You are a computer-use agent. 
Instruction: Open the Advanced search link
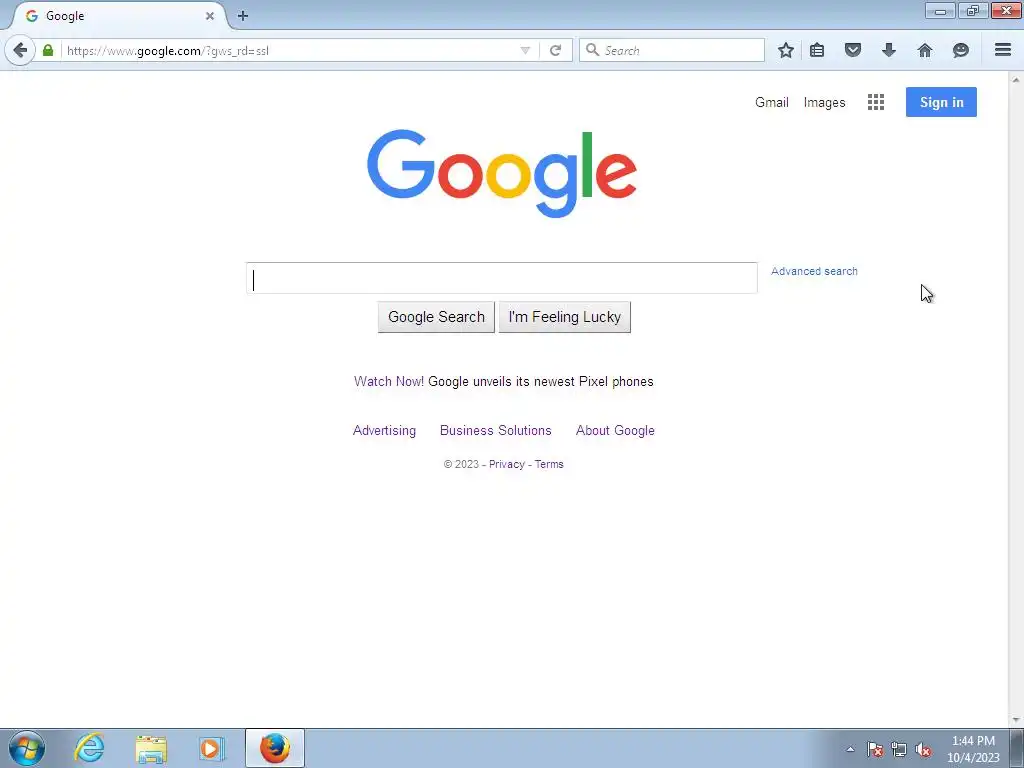click(x=814, y=271)
